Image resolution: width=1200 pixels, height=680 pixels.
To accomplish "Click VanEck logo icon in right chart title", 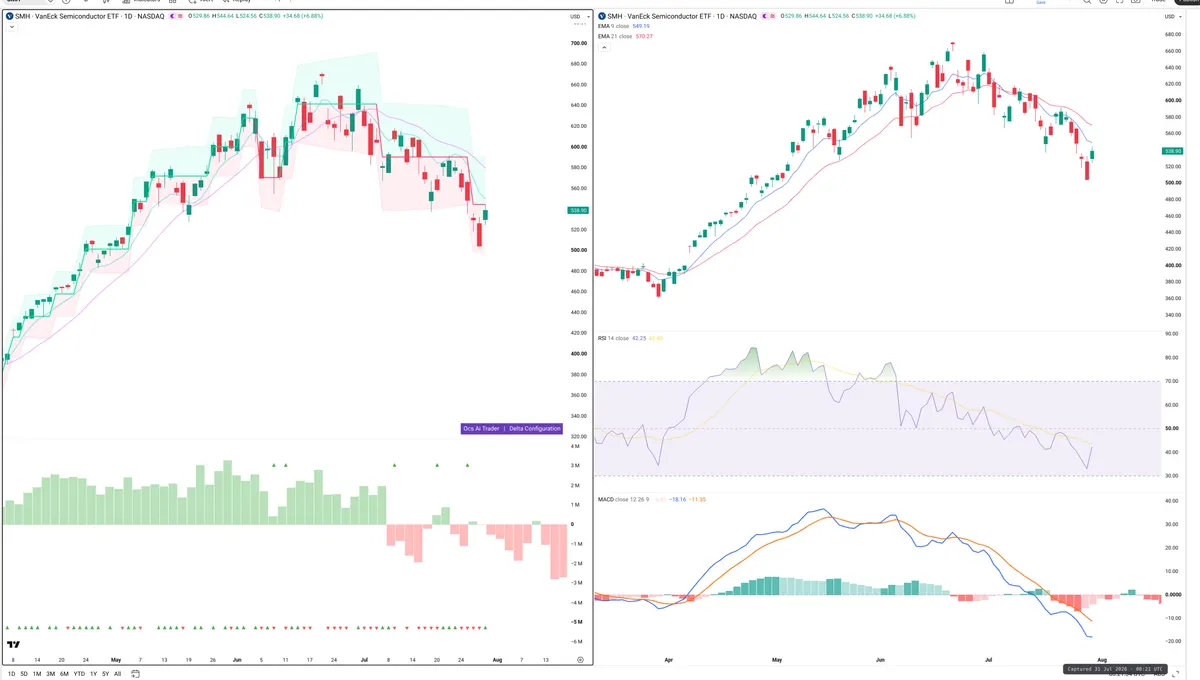I will pyautogui.click(x=604, y=17).
